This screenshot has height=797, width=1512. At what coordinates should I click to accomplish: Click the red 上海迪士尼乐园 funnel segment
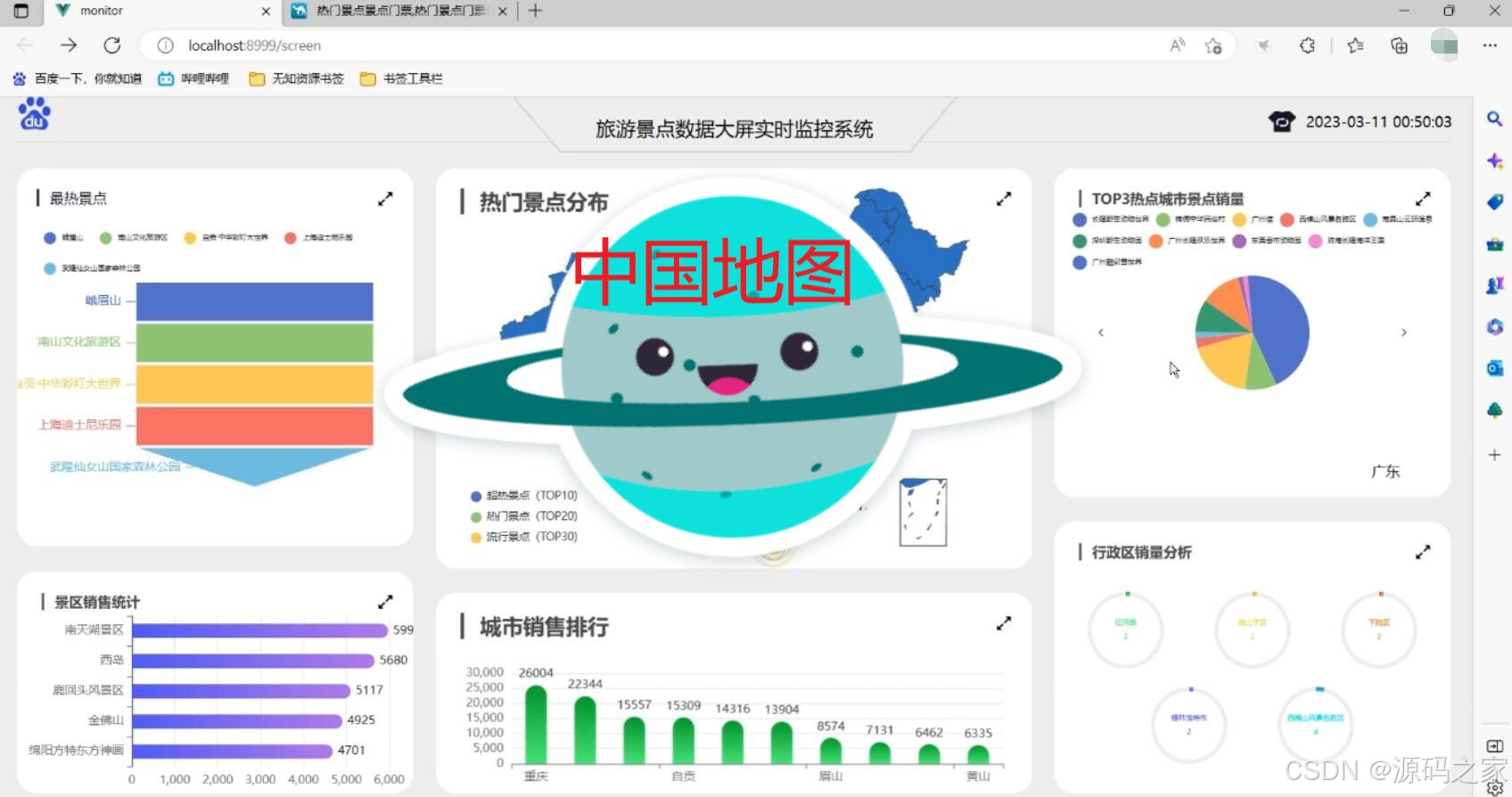pos(254,425)
